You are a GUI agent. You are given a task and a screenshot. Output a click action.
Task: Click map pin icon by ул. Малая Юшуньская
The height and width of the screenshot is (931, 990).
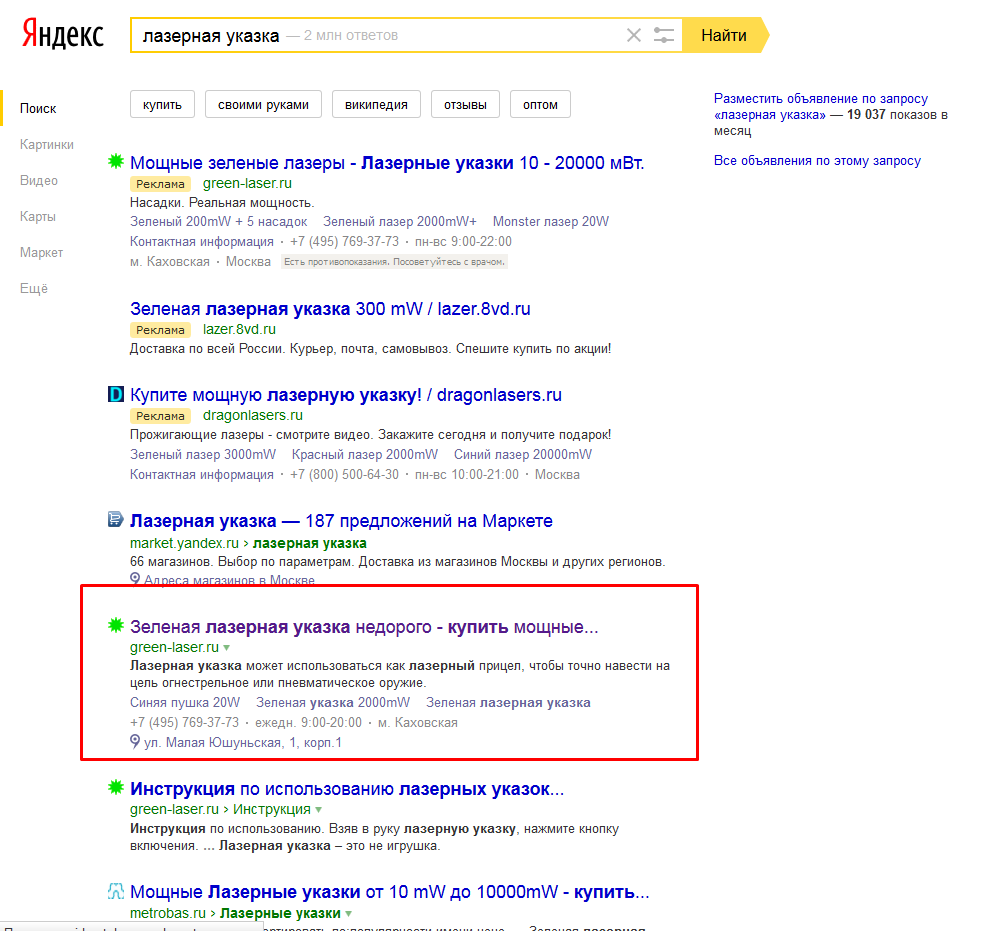(134, 741)
